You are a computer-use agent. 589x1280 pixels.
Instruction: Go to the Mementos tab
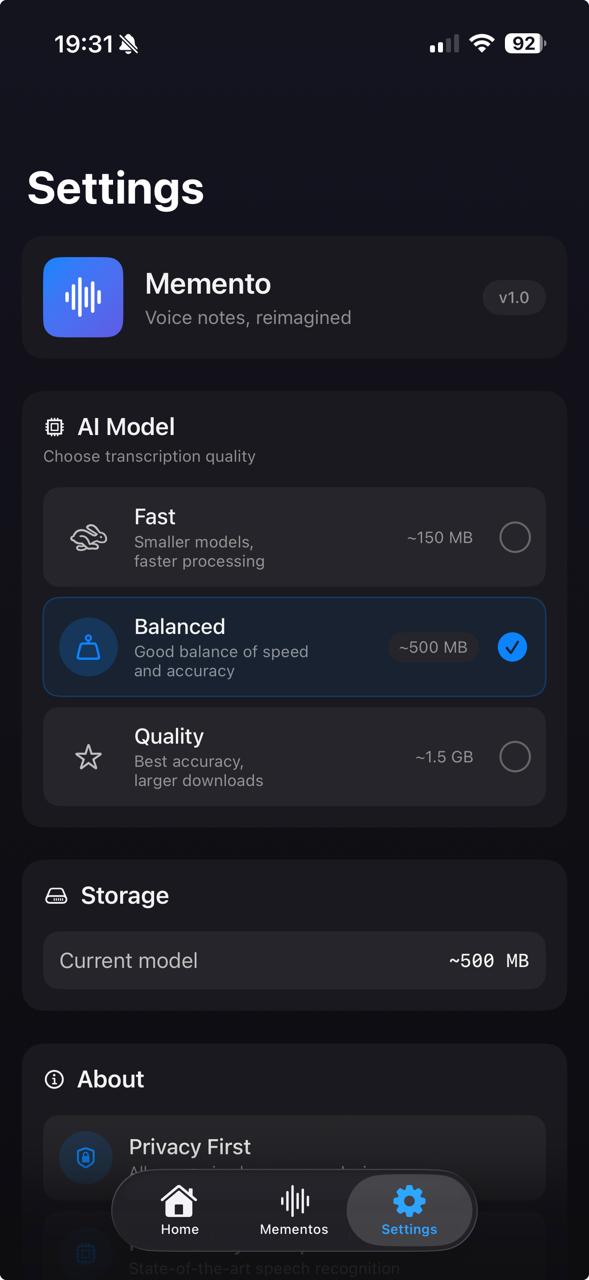[293, 1210]
